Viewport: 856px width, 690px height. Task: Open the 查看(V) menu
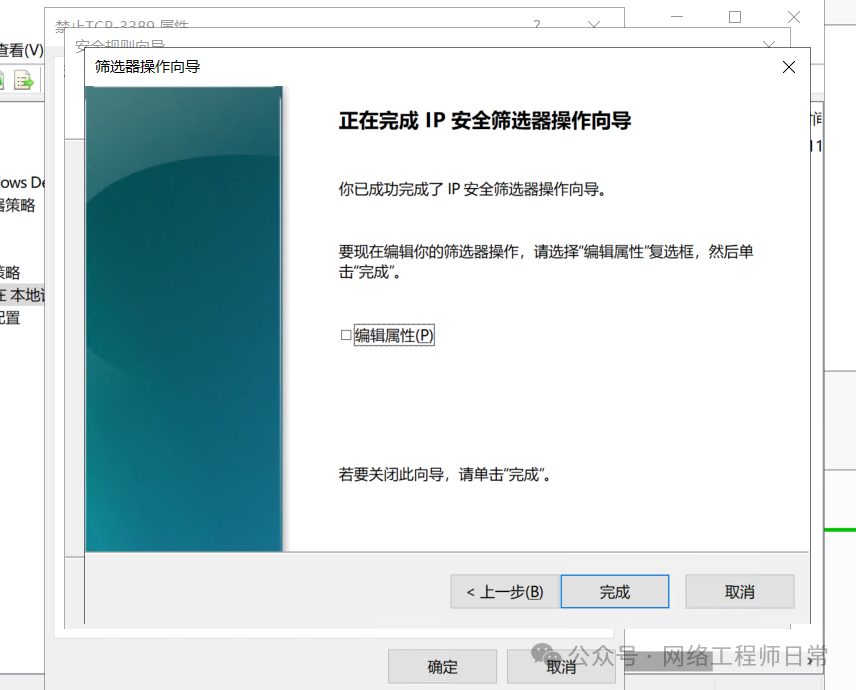click(x=21, y=50)
